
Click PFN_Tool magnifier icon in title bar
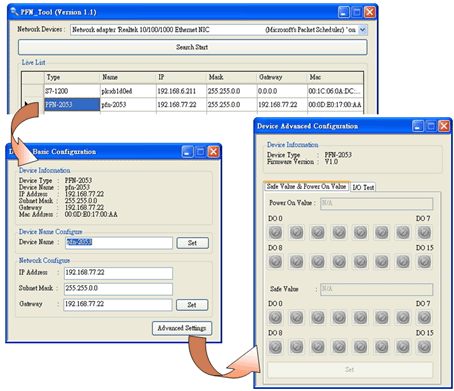point(14,12)
